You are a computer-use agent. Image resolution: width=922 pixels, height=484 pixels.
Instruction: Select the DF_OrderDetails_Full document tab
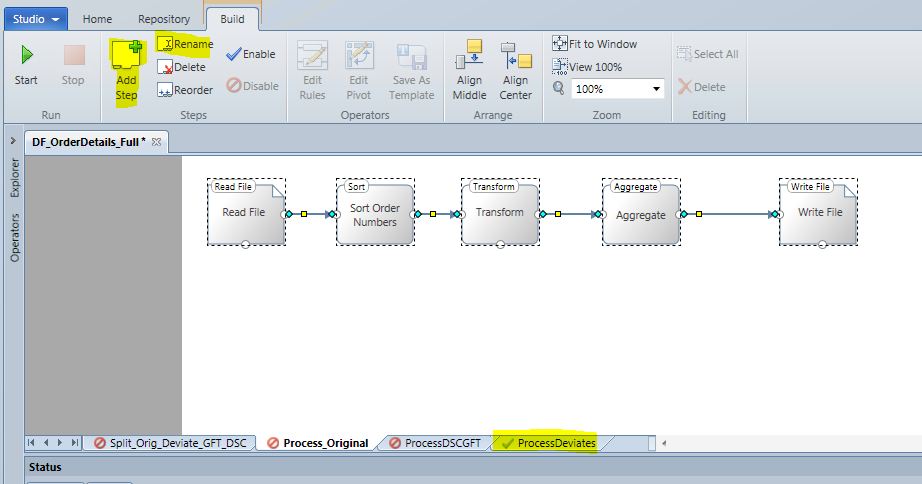(88, 142)
